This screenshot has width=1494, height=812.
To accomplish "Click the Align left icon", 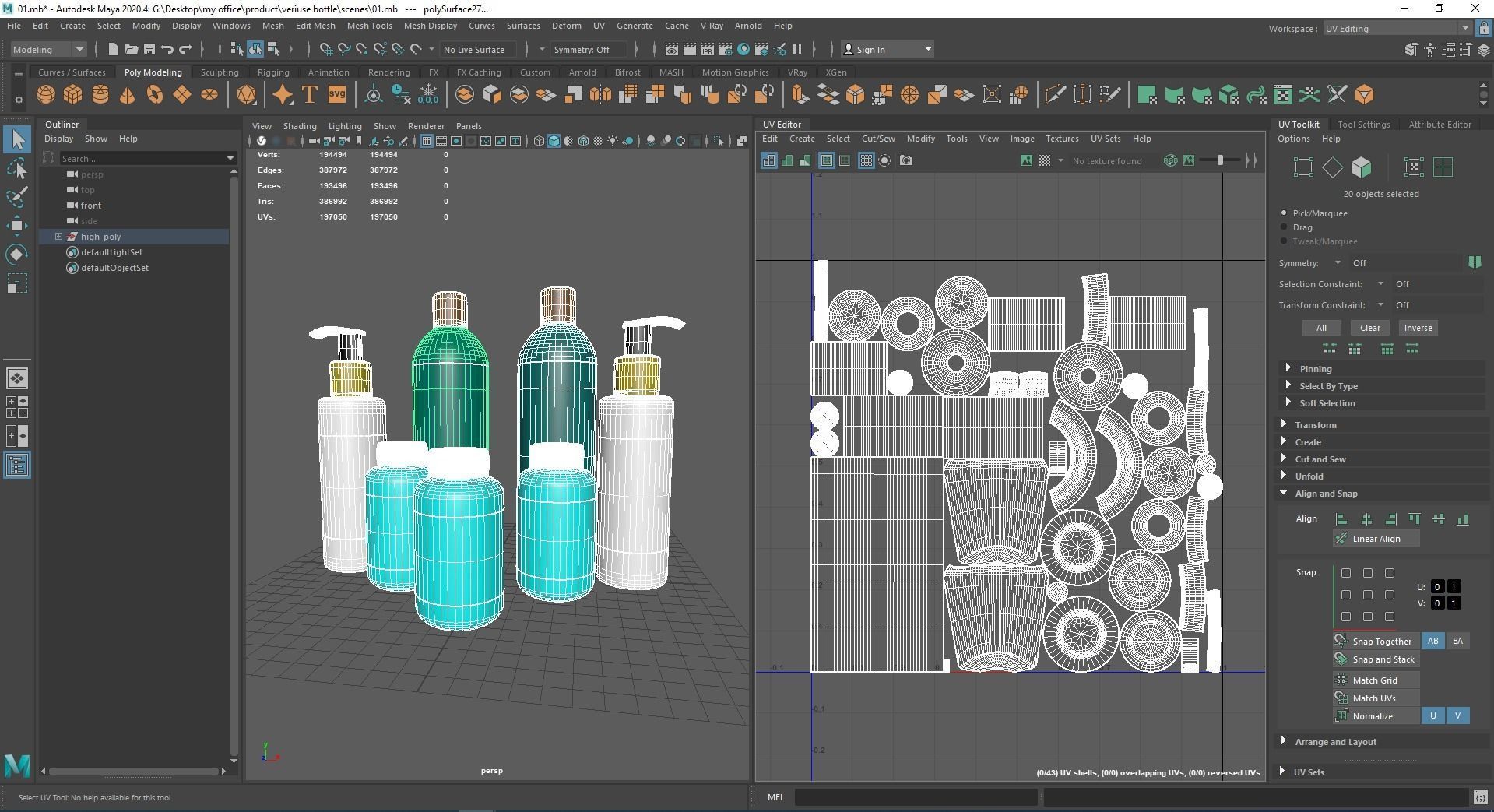I will 1341,519.
